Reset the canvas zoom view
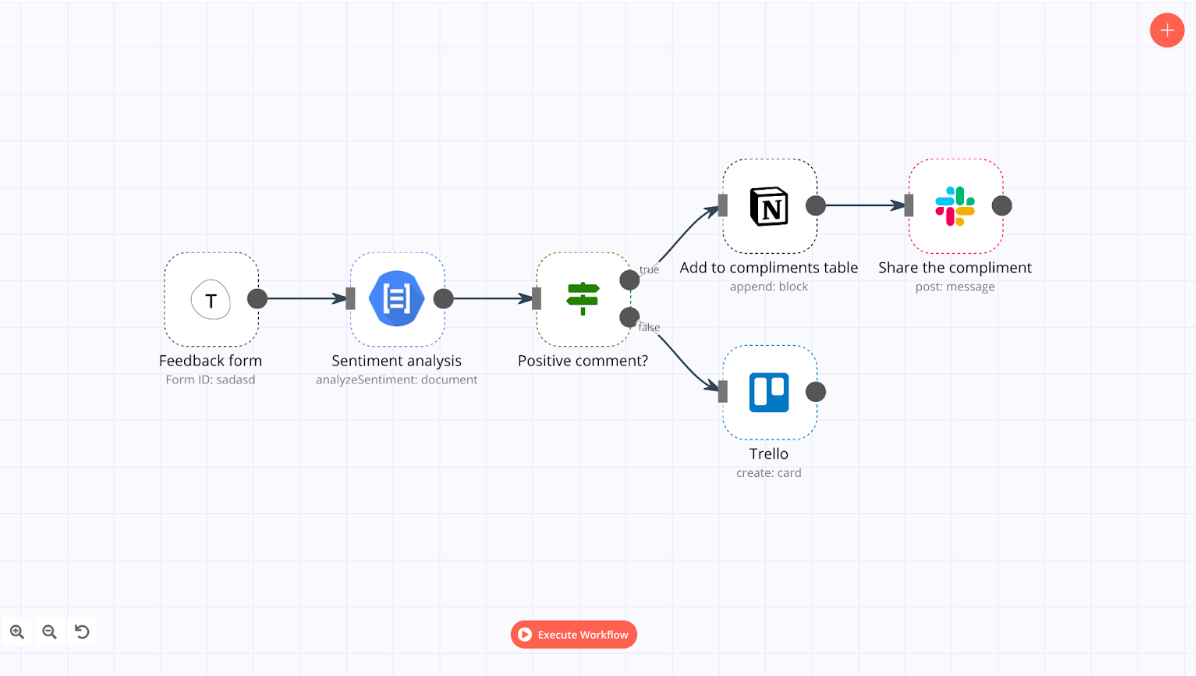Image resolution: width=1196 pixels, height=676 pixels. pos(81,631)
